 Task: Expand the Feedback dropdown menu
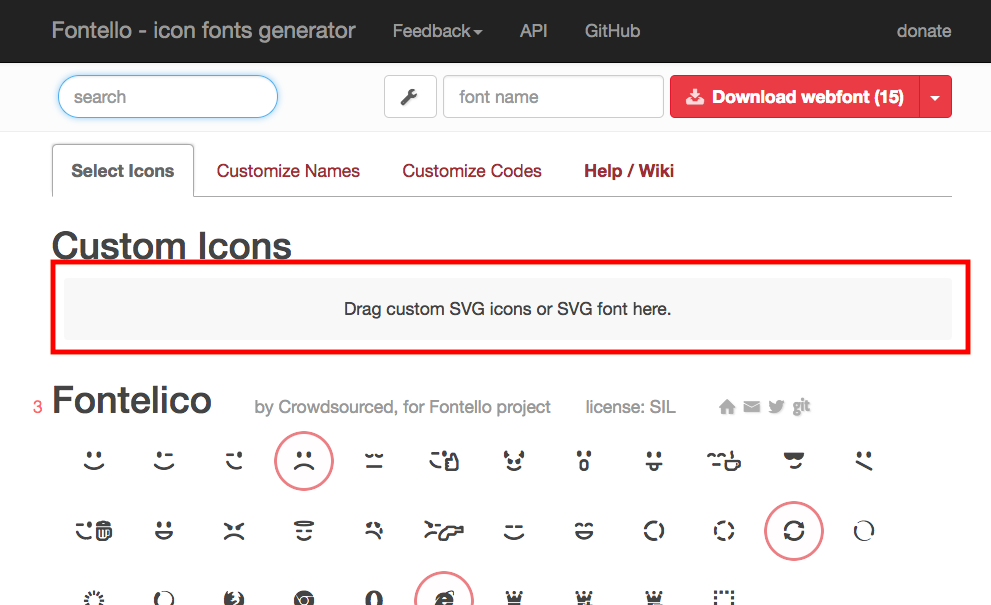(x=437, y=31)
